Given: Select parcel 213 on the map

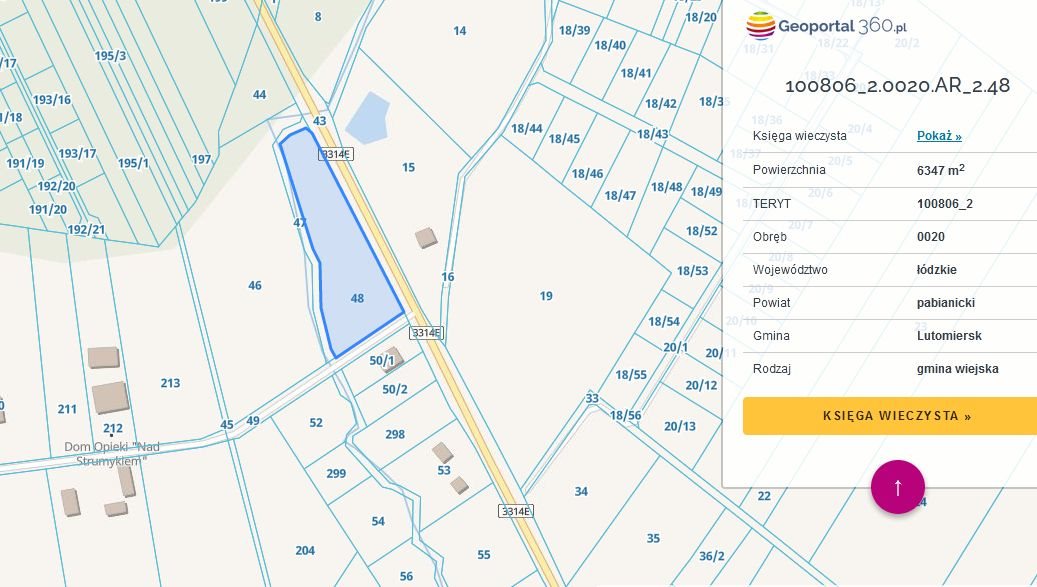Looking at the screenshot, I should 171,381.
